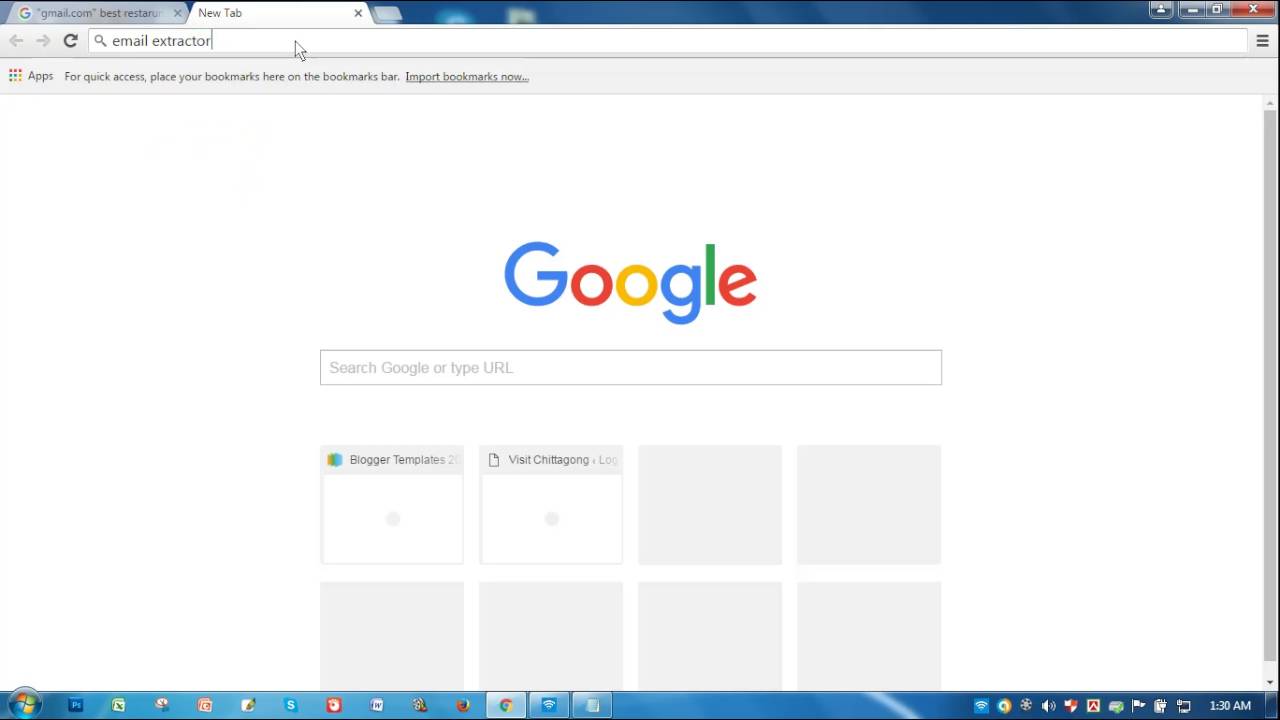Click the volume speaker tray icon
This screenshot has height=720, width=1280.
(1049, 706)
